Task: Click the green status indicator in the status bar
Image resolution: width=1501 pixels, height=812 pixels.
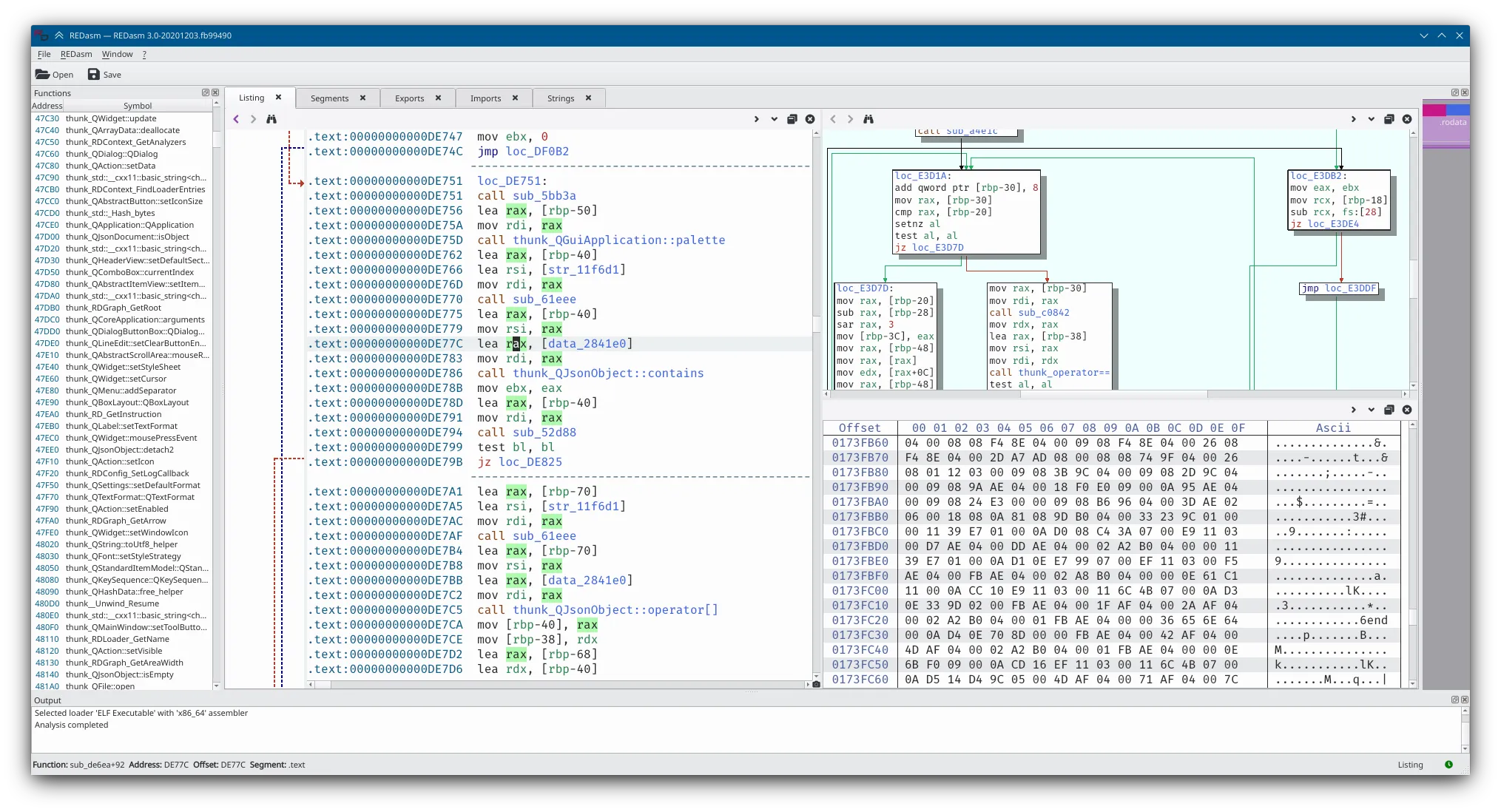Action: pos(1448,765)
